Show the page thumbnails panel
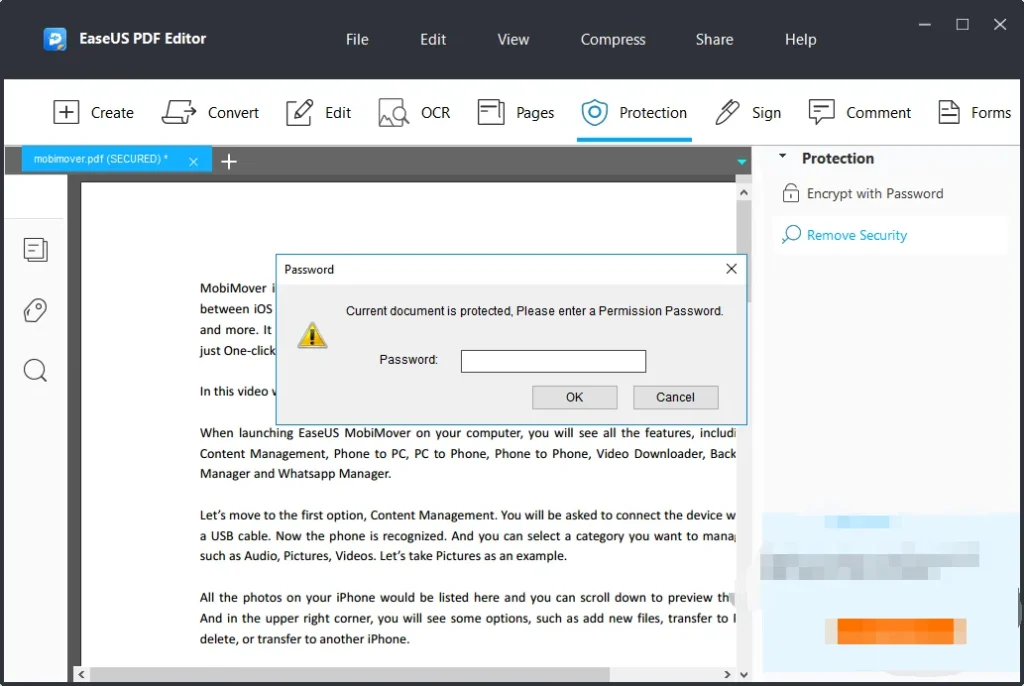Image resolution: width=1024 pixels, height=686 pixels. [35, 250]
